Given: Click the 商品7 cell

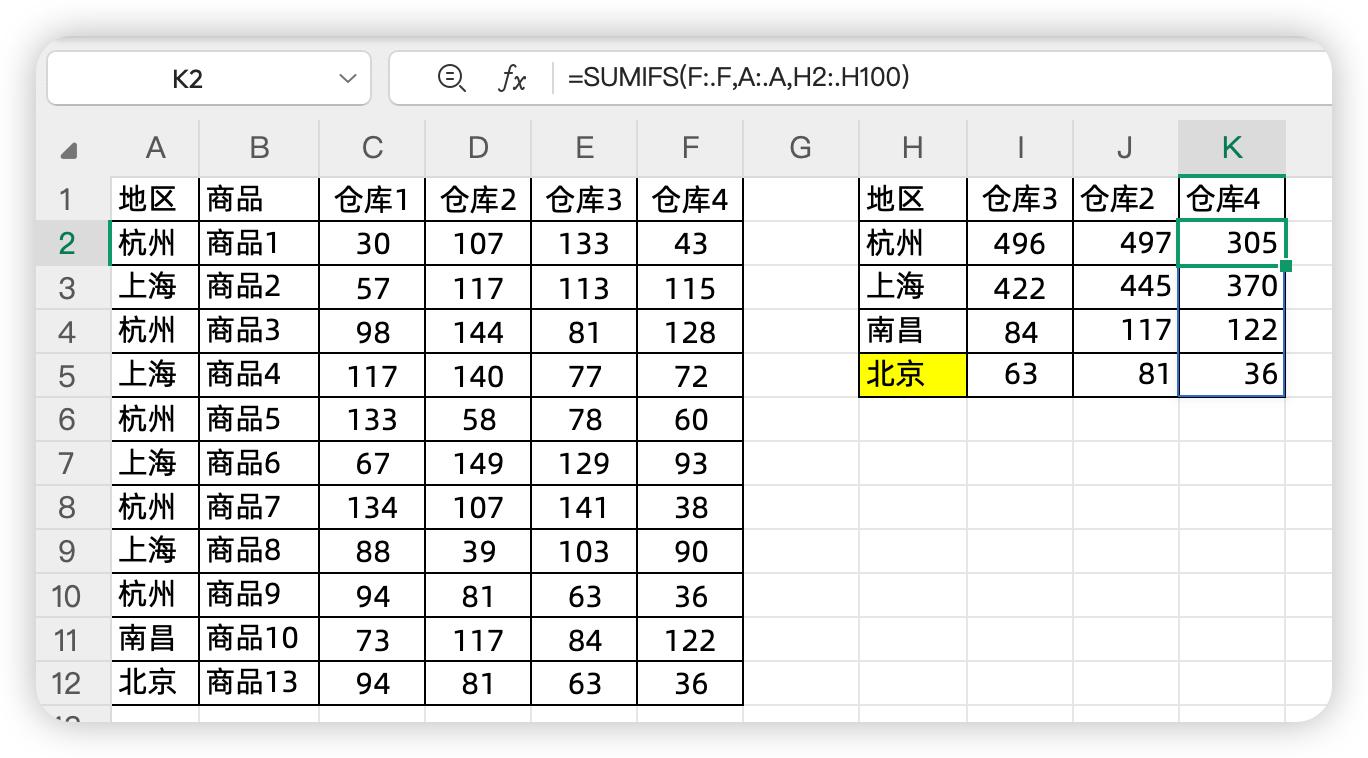Looking at the screenshot, I should click(259, 507).
